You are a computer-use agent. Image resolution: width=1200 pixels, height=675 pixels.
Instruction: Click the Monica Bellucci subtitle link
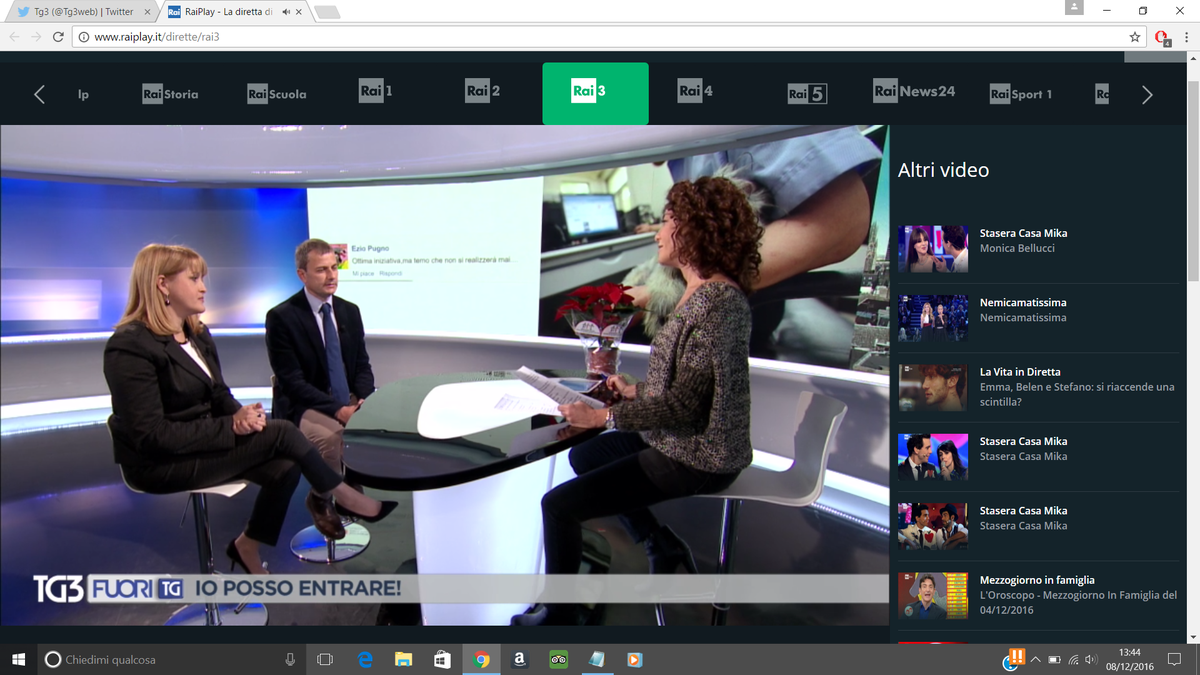pyautogui.click(x=1017, y=248)
